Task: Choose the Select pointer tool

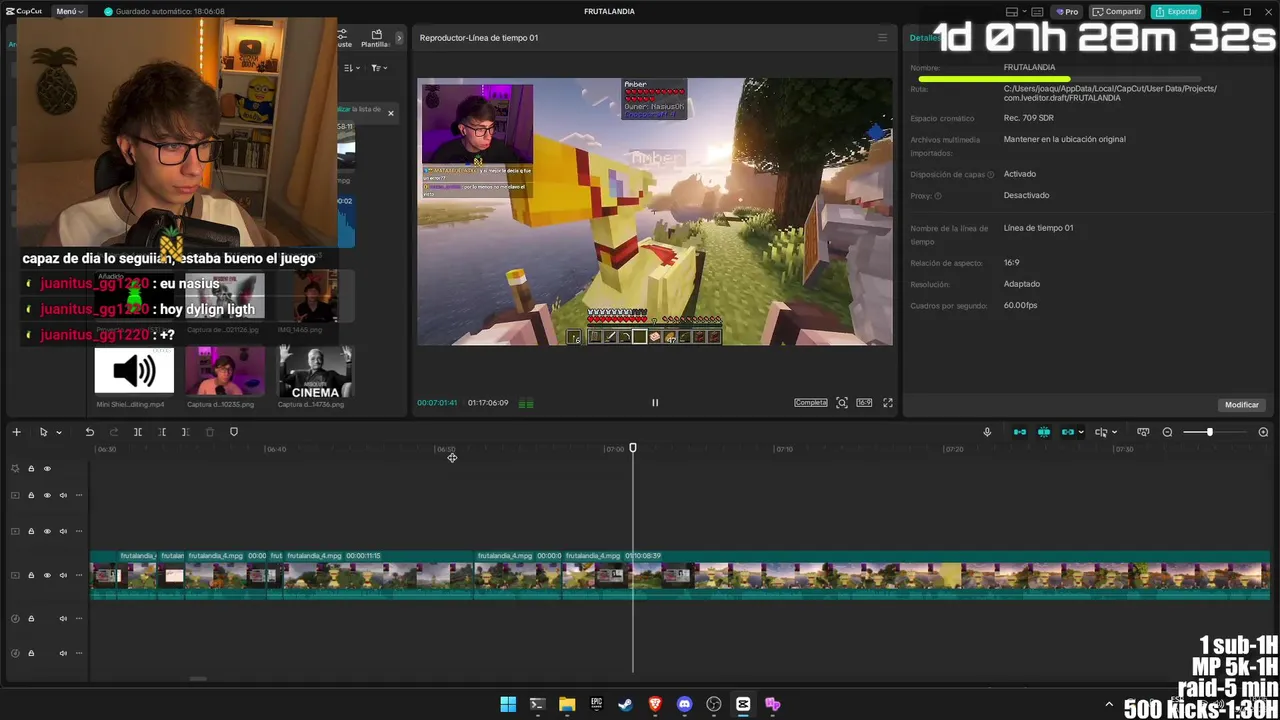Action: (x=43, y=432)
